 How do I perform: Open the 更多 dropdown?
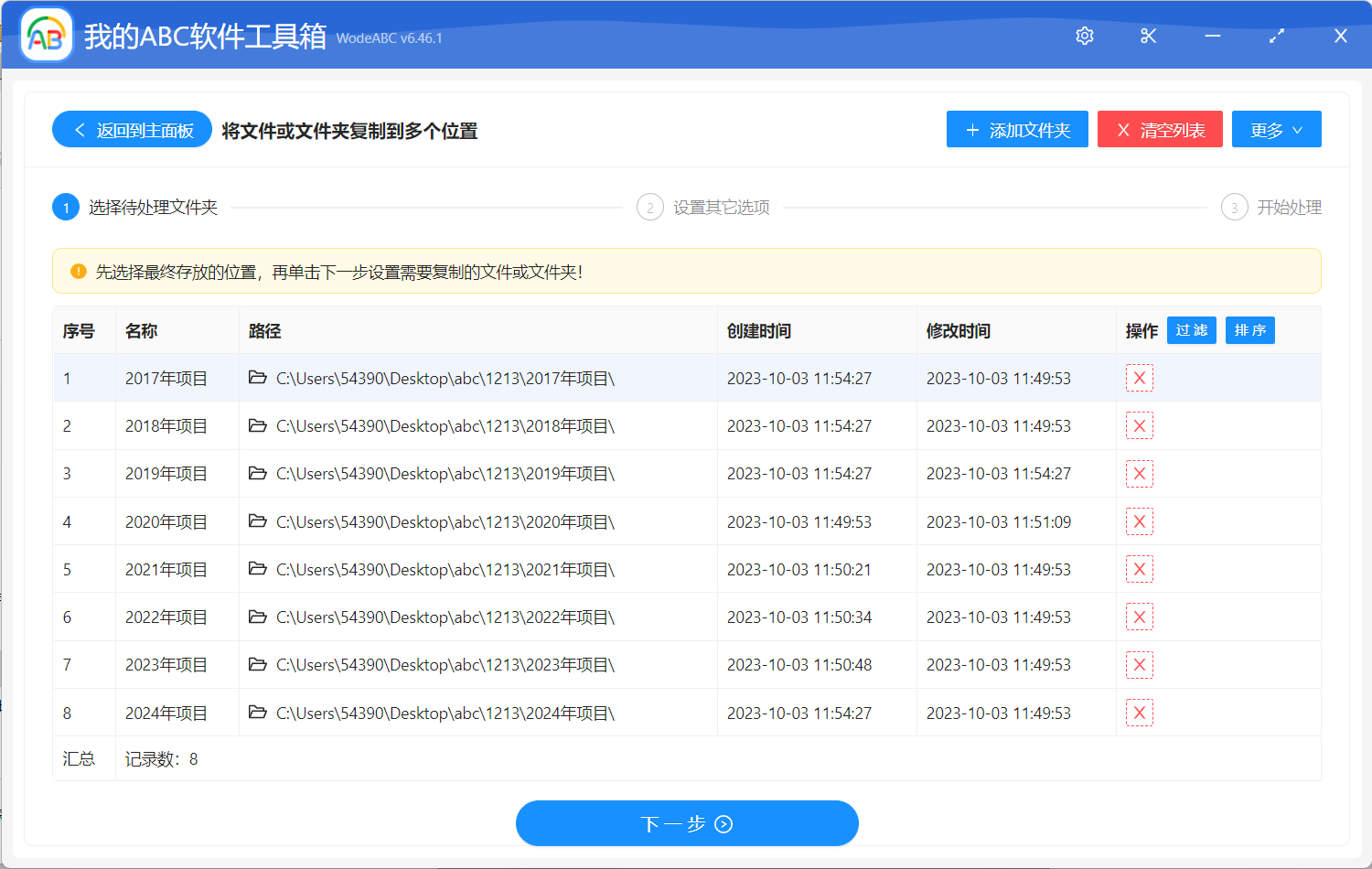click(x=1276, y=129)
